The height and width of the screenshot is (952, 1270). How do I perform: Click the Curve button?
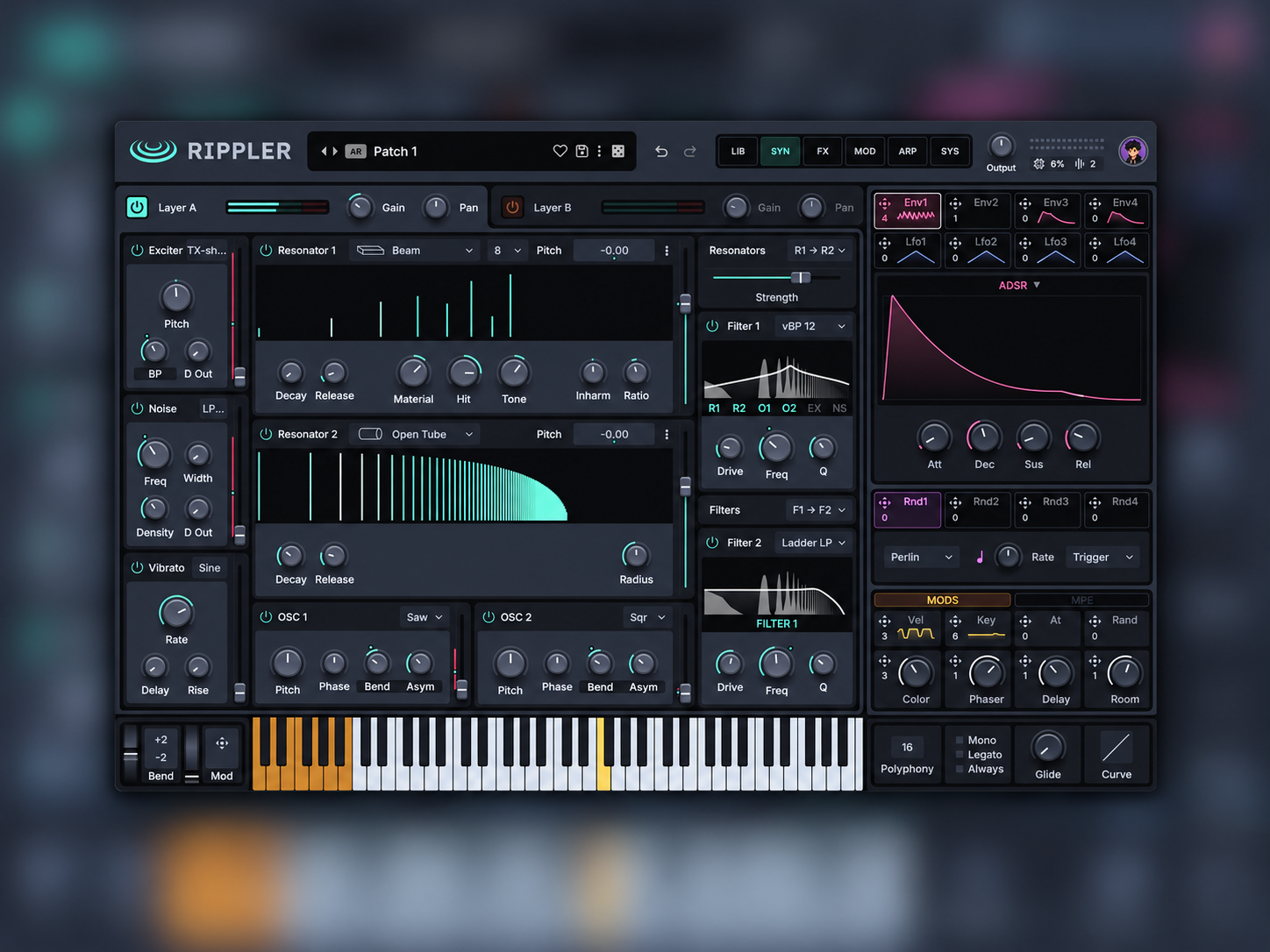(x=1117, y=755)
